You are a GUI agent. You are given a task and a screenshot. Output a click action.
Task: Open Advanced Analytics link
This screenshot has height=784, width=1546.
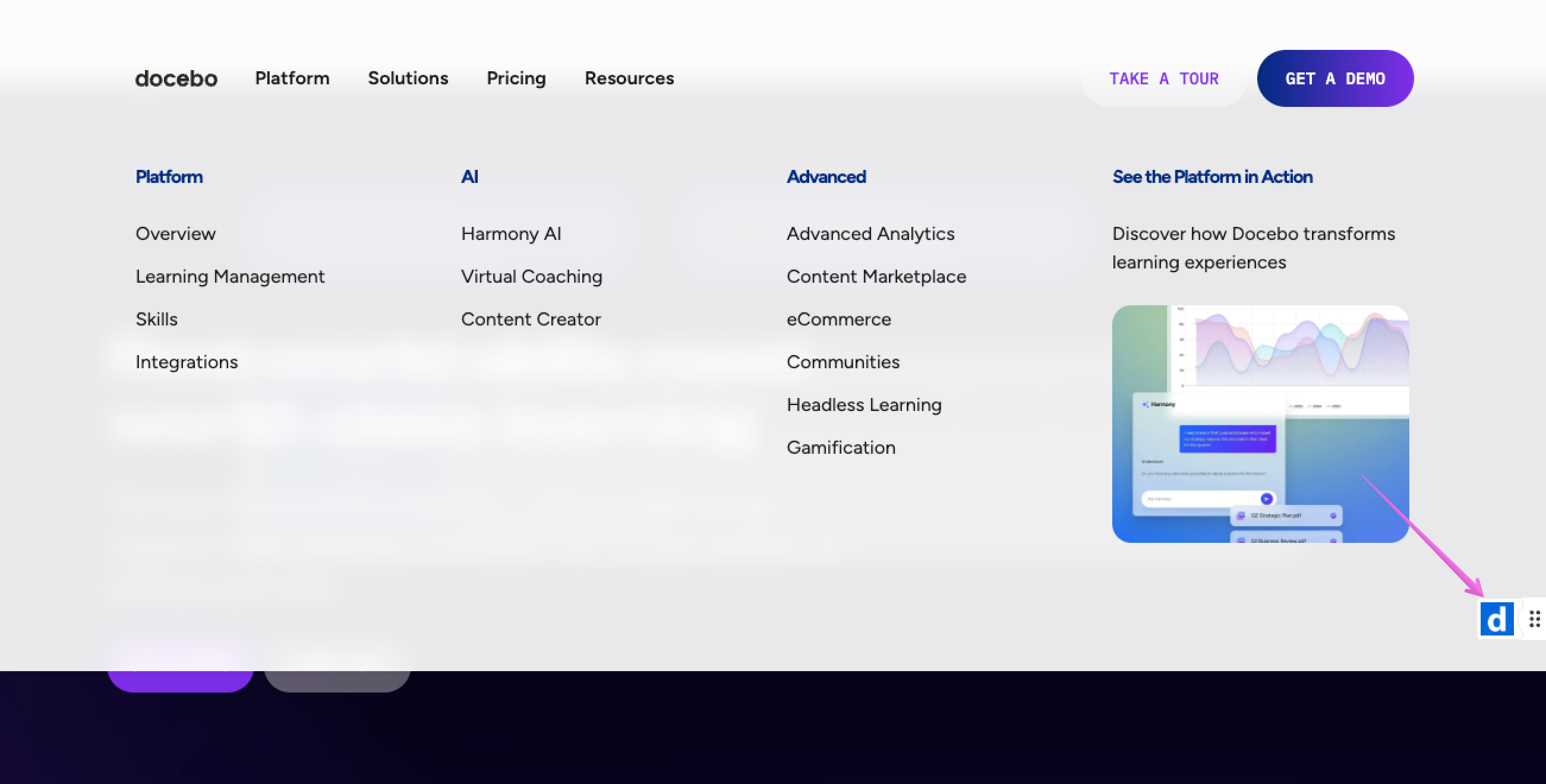tap(870, 233)
